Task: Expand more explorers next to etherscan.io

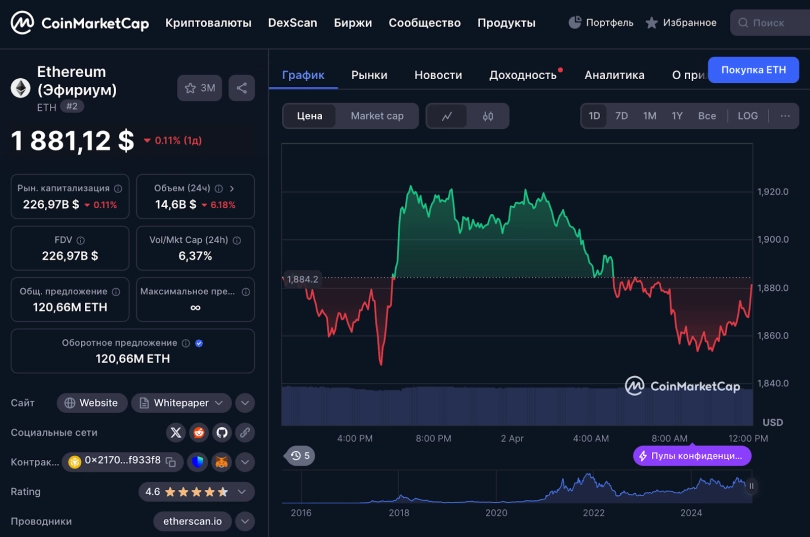Action: (244, 521)
